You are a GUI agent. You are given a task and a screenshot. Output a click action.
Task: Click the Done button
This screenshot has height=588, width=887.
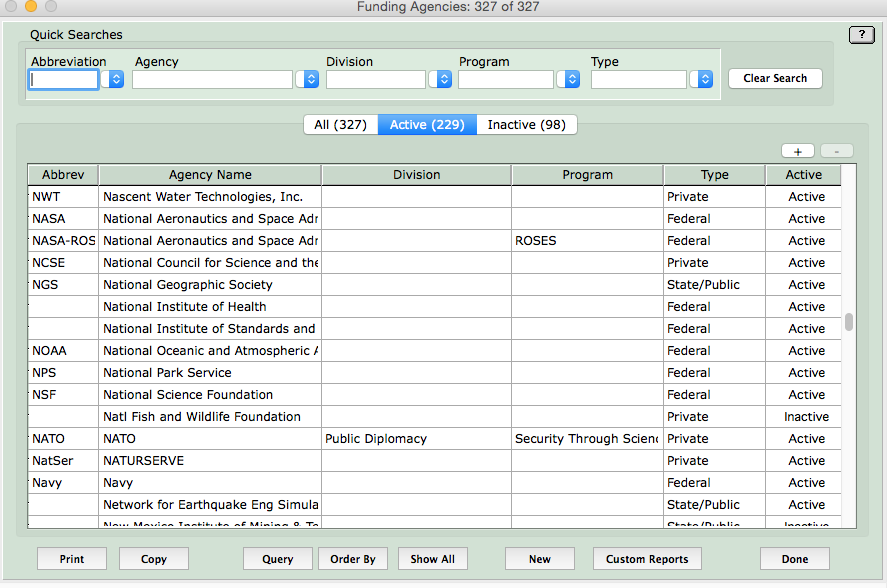(x=795, y=559)
